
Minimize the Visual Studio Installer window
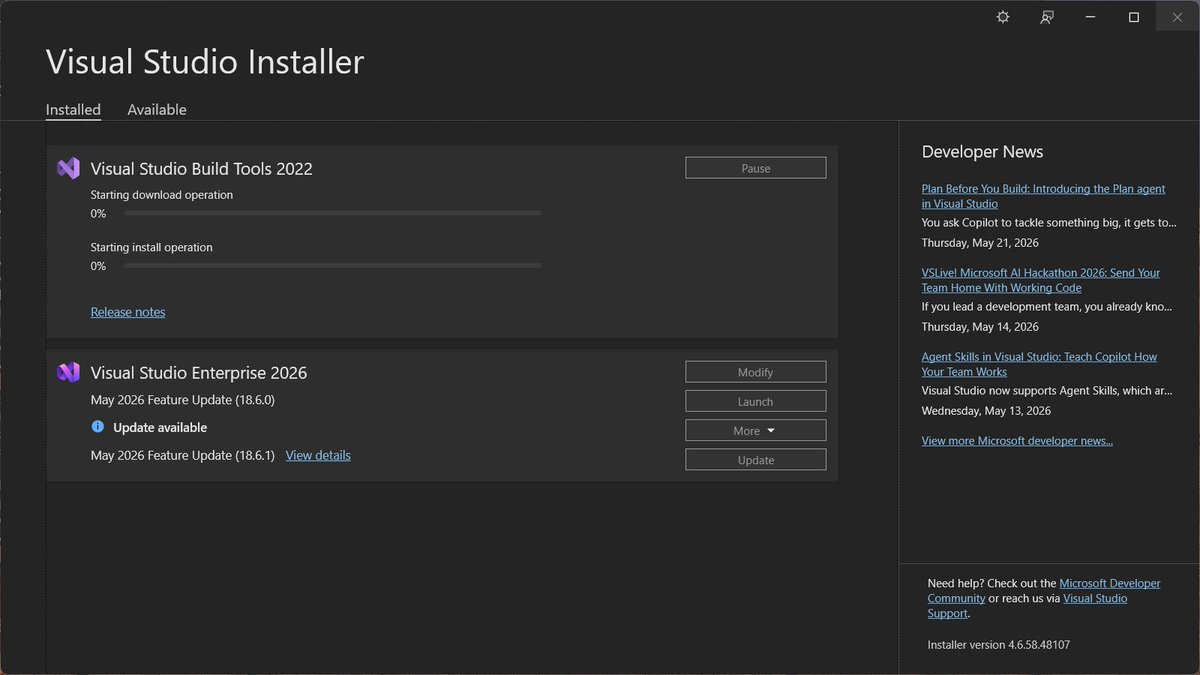click(x=1090, y=17)
